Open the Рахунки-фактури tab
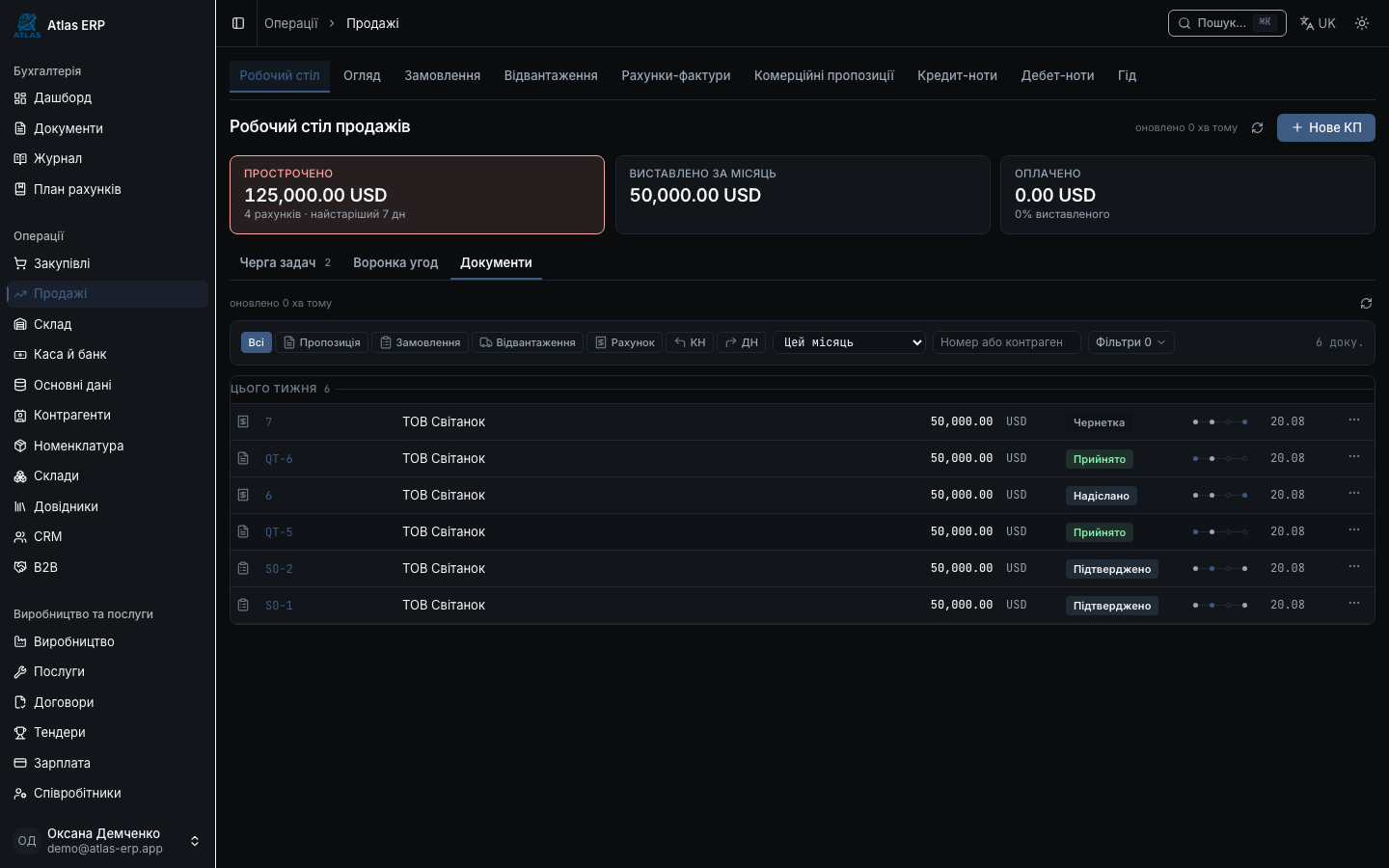 tap(676, 75)
